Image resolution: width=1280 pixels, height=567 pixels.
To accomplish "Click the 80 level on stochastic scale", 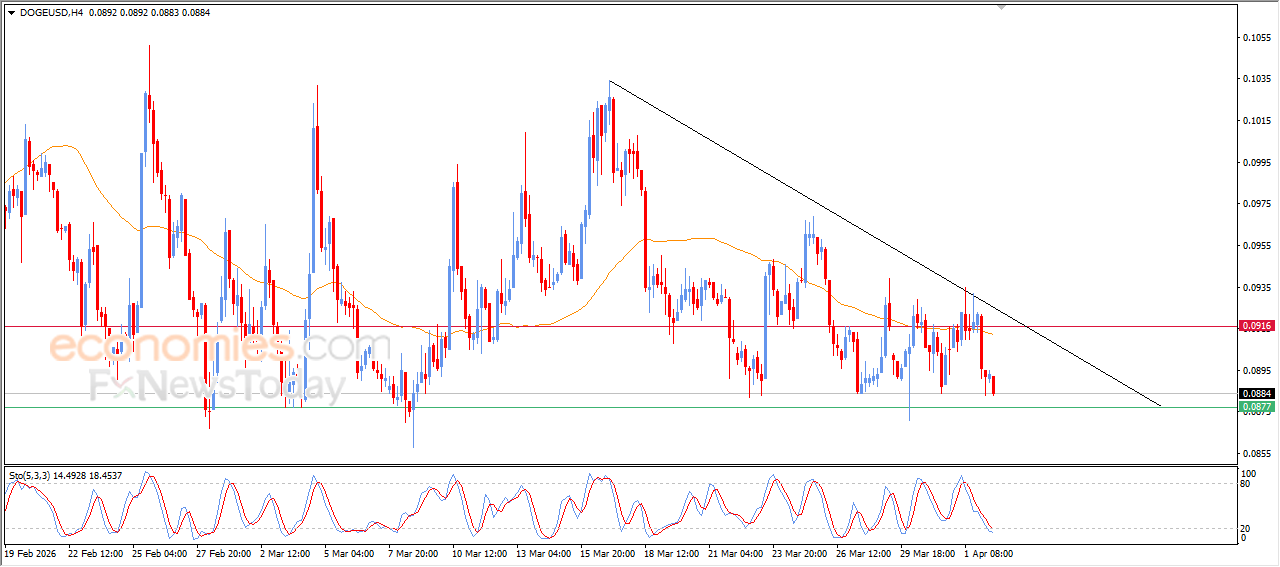I will click(x=1247, y=484).
